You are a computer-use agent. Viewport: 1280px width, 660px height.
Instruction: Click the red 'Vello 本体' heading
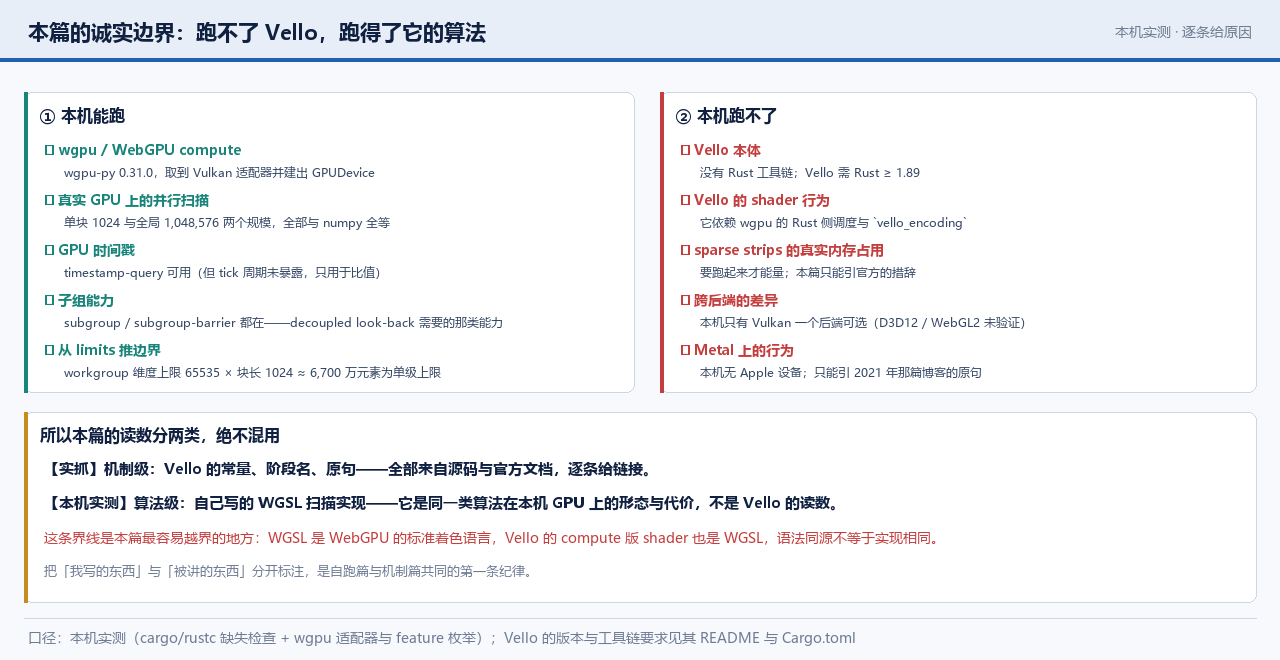(x=727, y=150)
